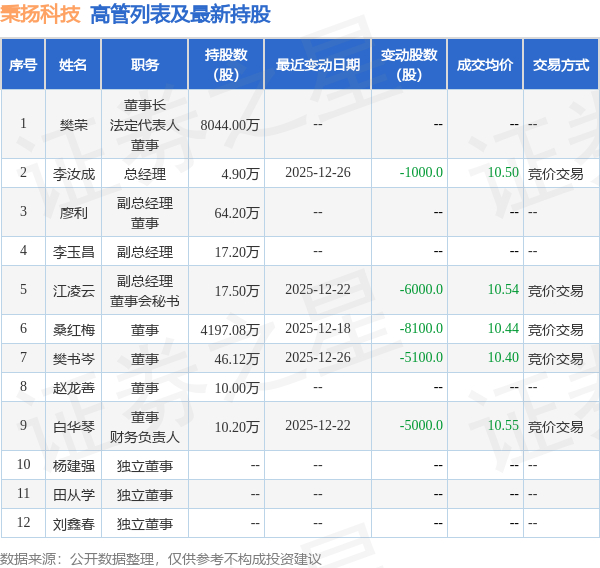Click the date 2025-12-18
Viewport: 600px width, 568px height.
318,328
